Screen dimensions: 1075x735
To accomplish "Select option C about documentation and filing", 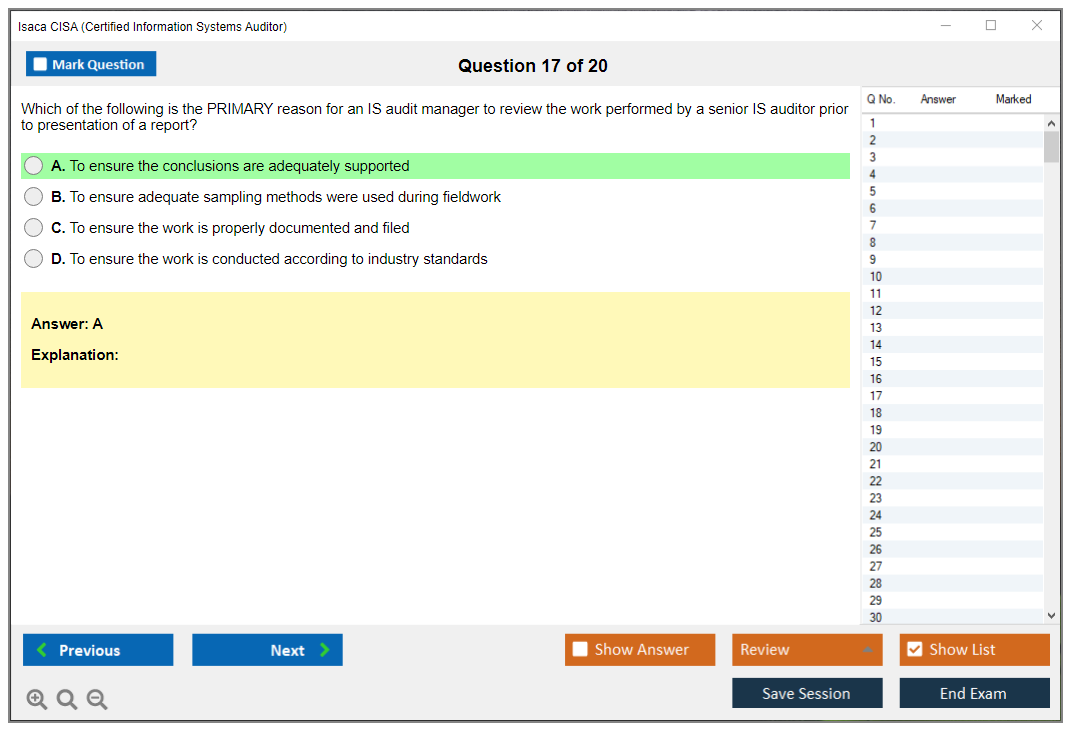I will click(34, 228).
